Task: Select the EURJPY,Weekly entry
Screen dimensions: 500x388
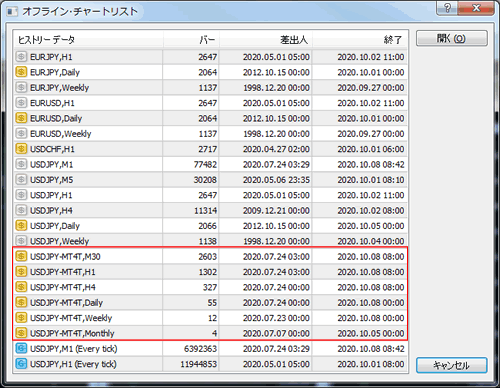Action: [x=60, y=88]
